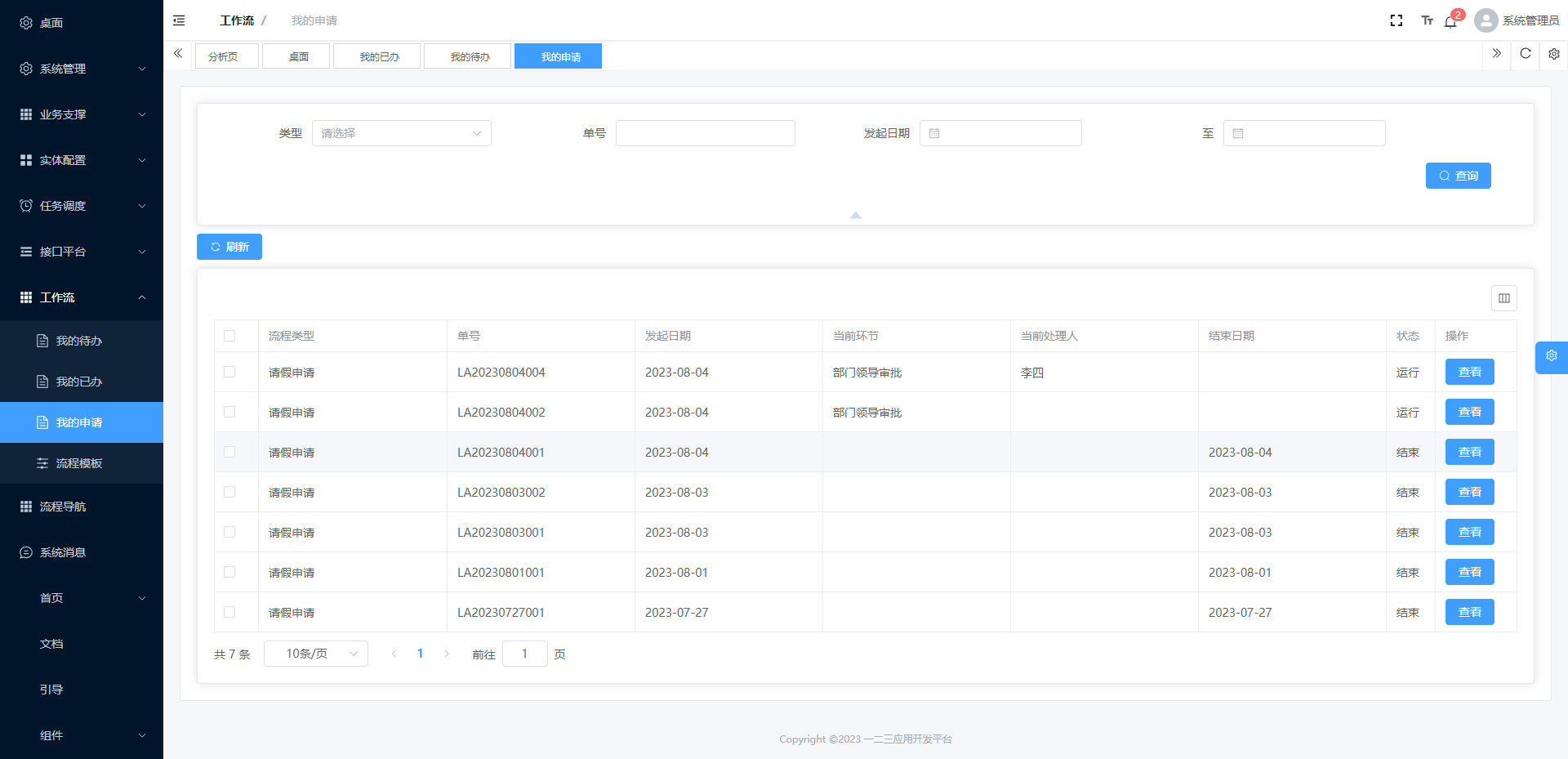Expand 首页 menu

[82, 598]
